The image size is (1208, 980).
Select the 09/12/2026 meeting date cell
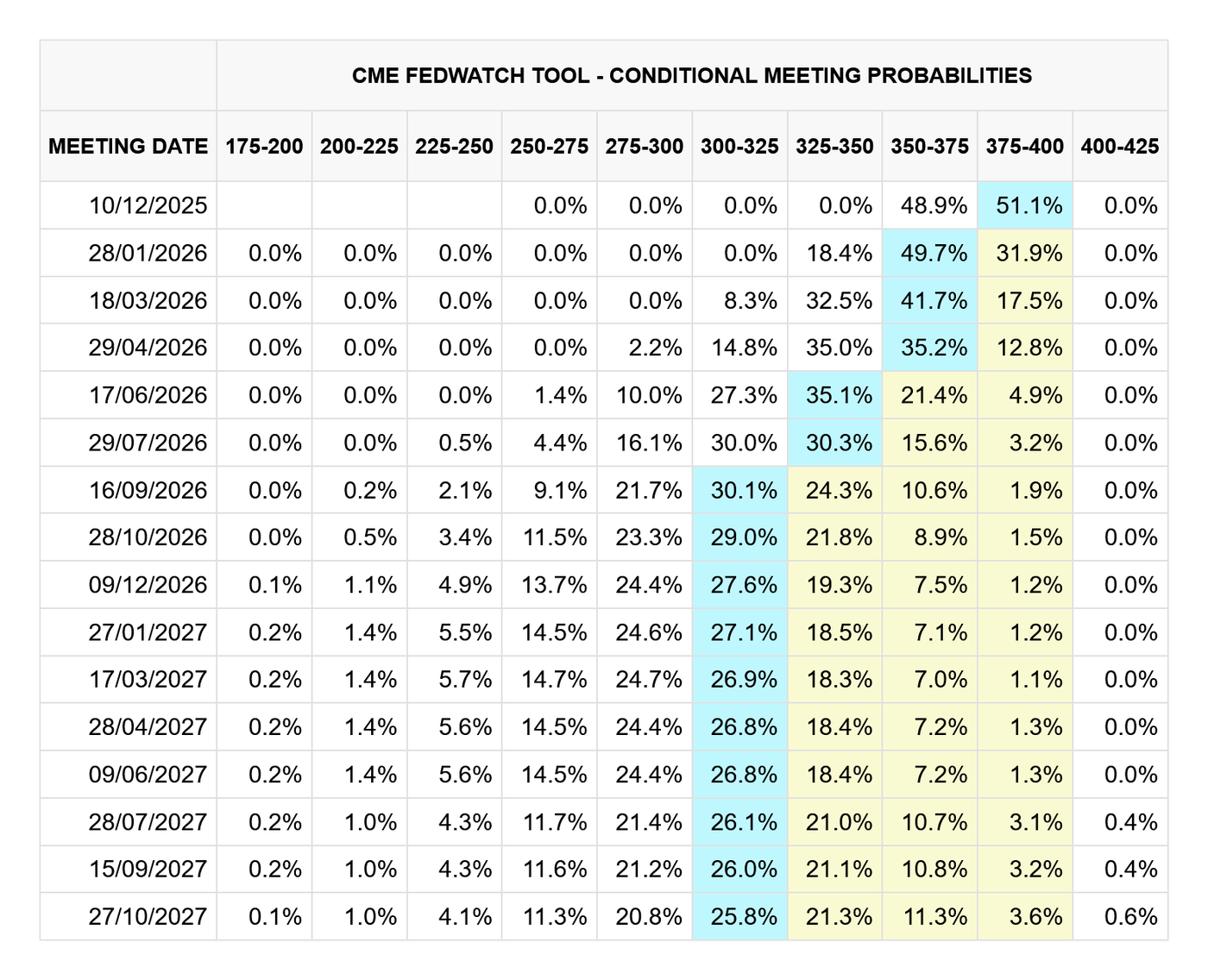coord(148,585)
